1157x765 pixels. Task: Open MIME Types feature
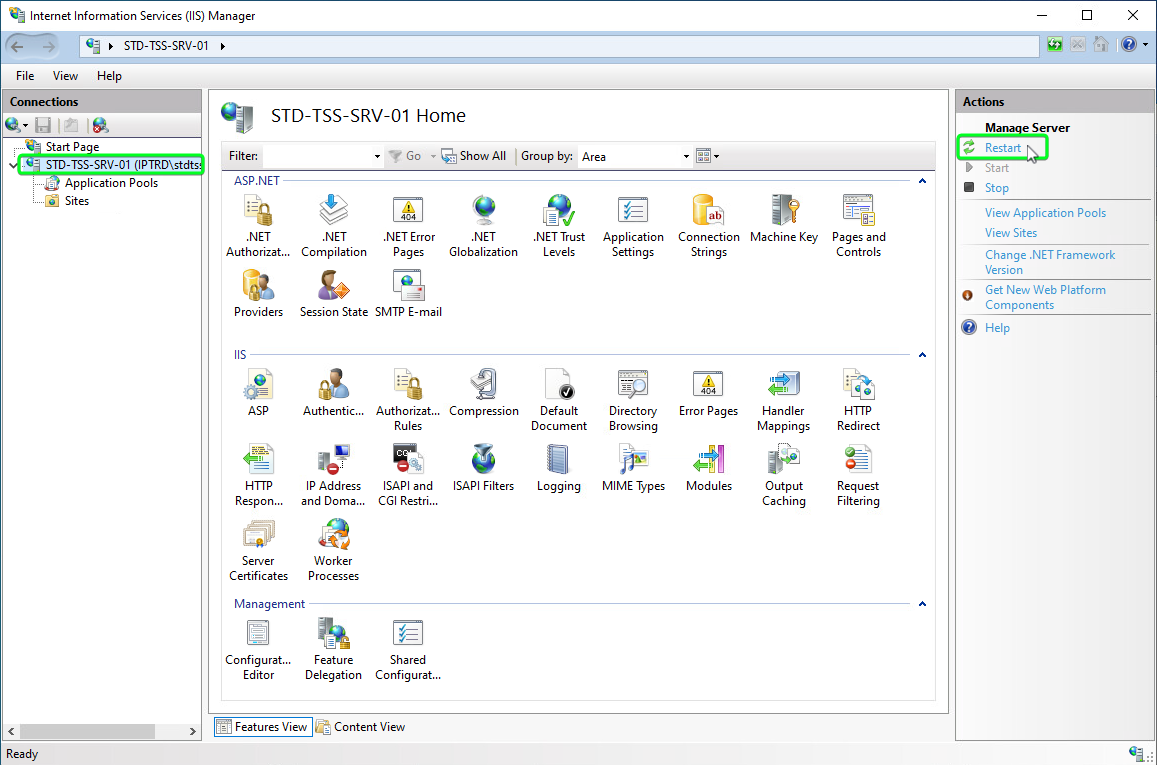click(x=633, y=468)
